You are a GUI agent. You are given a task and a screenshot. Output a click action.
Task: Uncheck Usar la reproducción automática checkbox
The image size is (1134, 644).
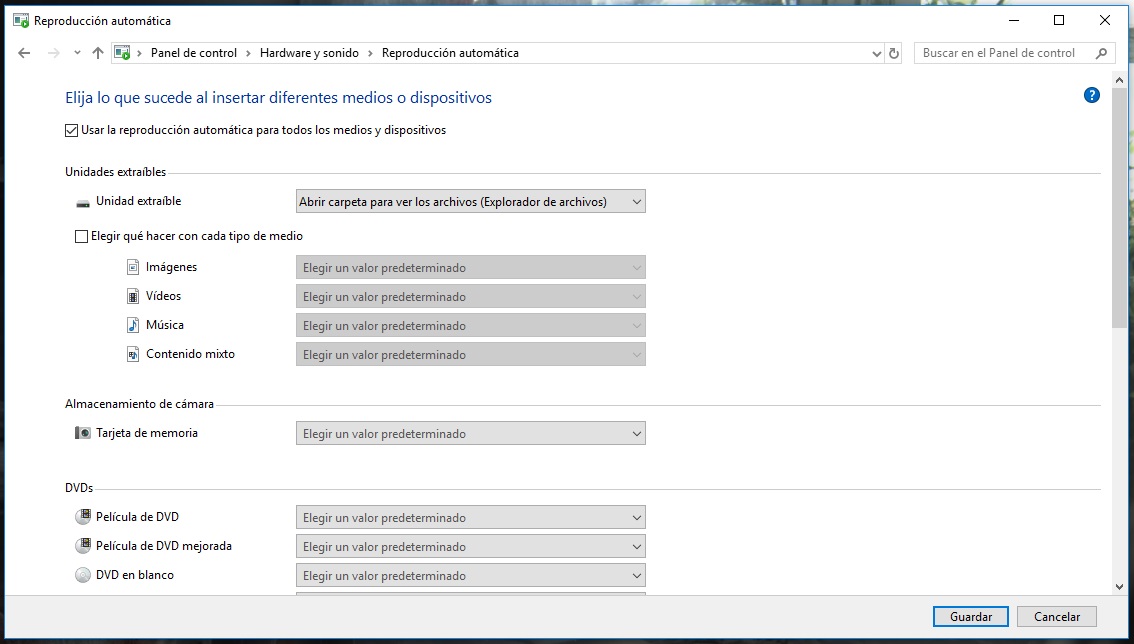(71, 130)
